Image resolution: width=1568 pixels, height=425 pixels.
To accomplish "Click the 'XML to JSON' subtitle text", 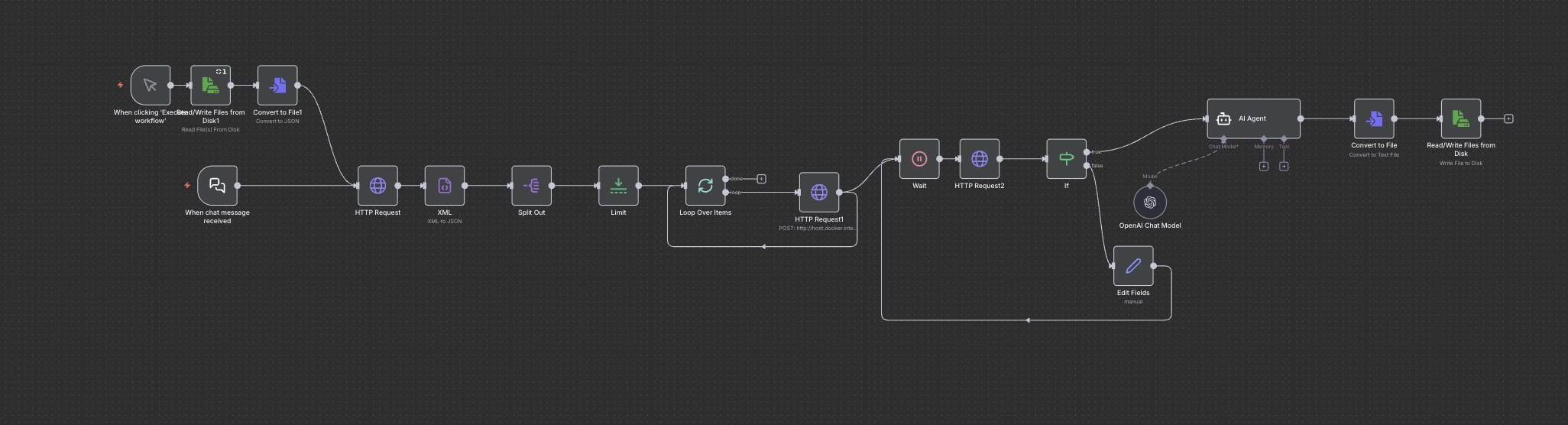I will point(444,221).
